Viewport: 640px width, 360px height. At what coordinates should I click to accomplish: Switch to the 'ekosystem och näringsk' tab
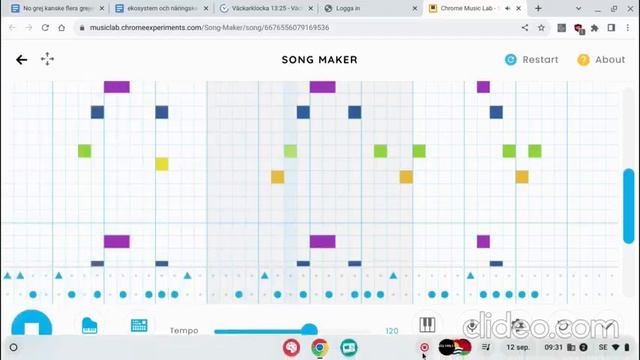pos(162,8)
